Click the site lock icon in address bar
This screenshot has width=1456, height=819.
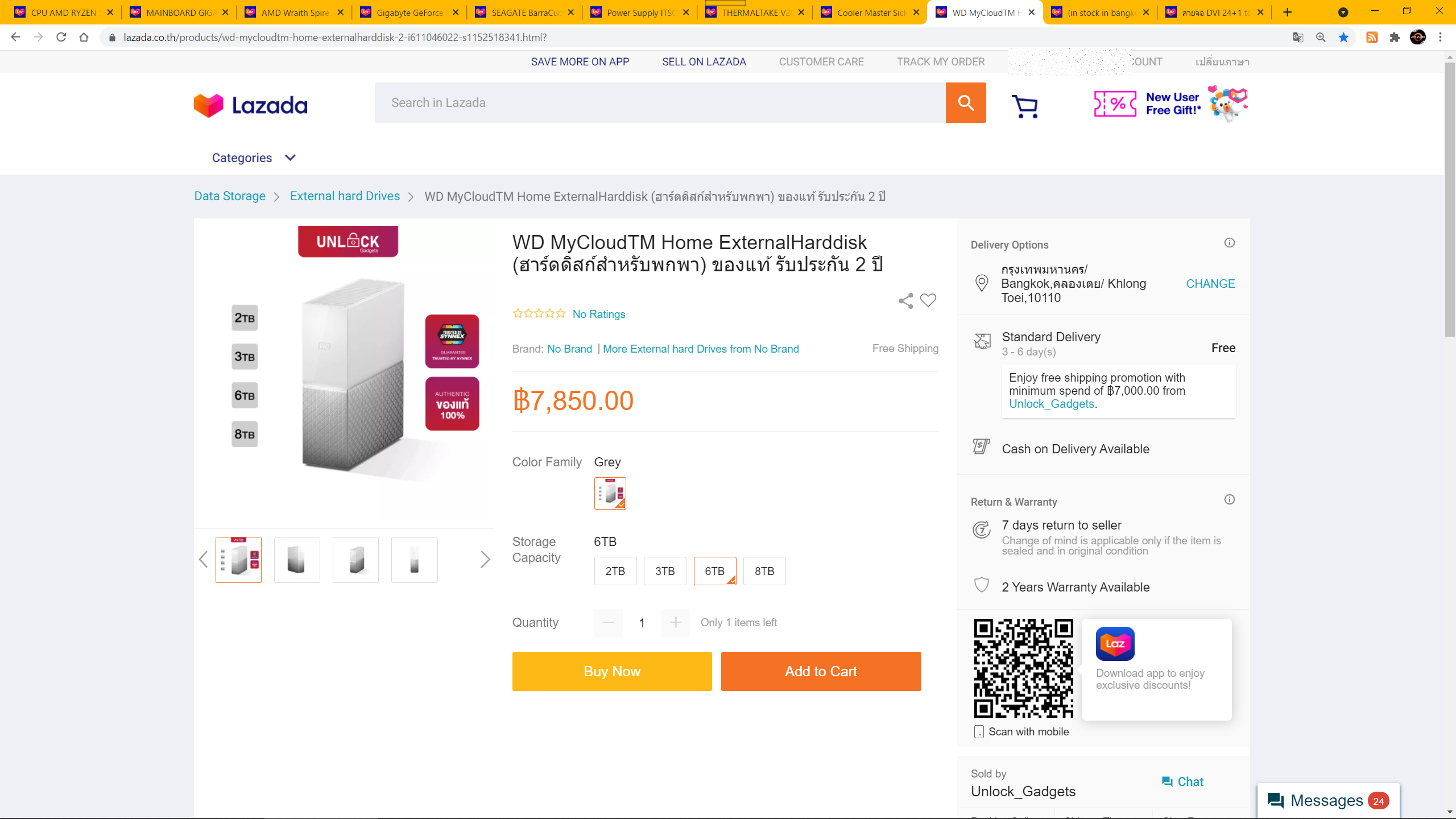click(x=112, y=38)
